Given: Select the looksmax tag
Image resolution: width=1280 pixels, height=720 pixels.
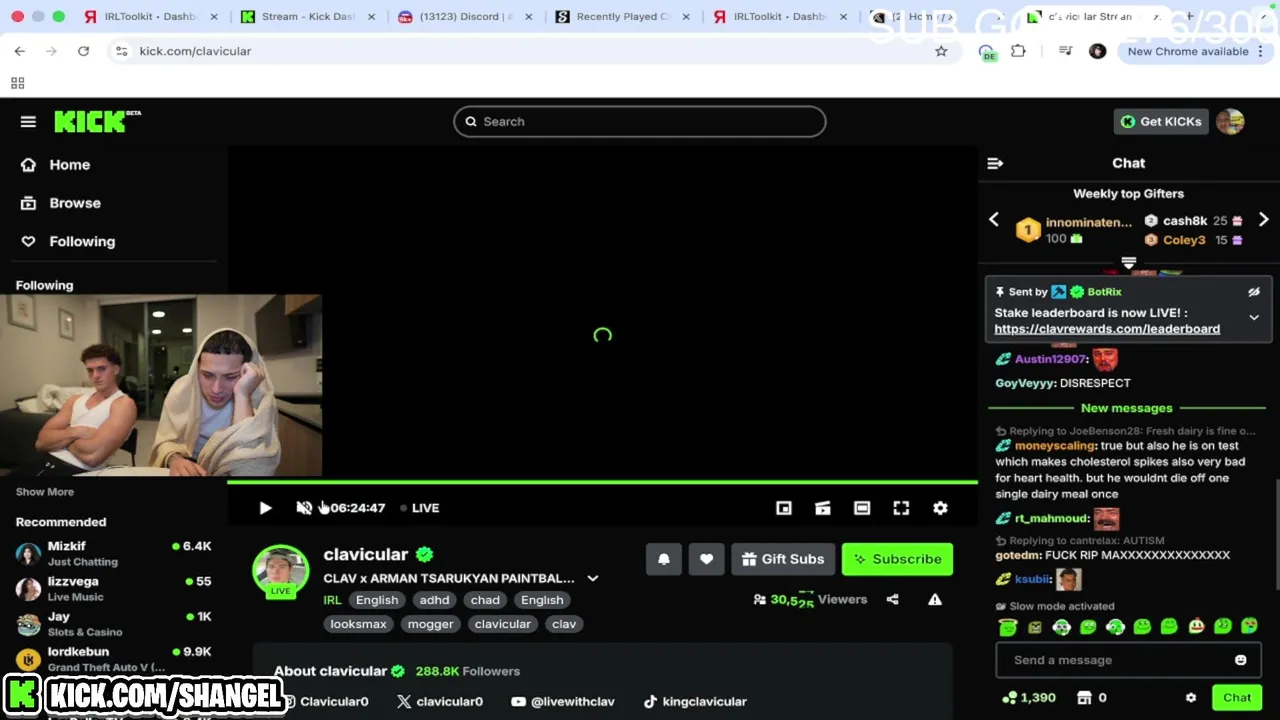Looking at the screenshot, I should click(x=358, y=624).
